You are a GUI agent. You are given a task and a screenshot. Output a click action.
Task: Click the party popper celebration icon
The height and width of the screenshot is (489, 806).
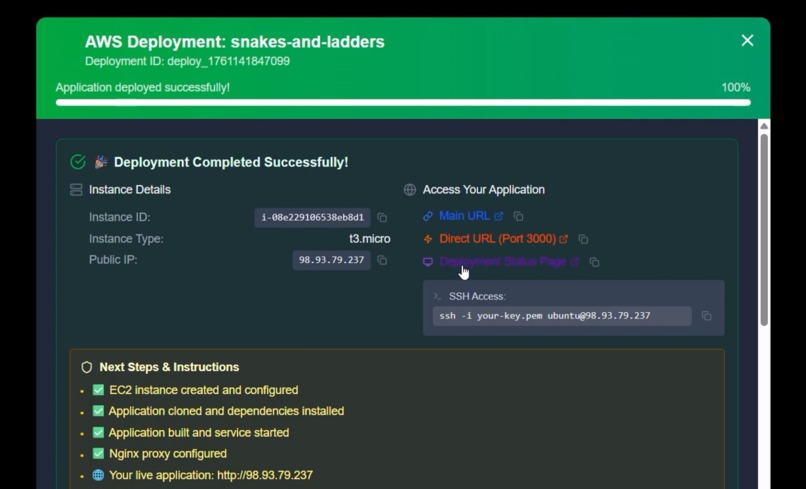101,162
